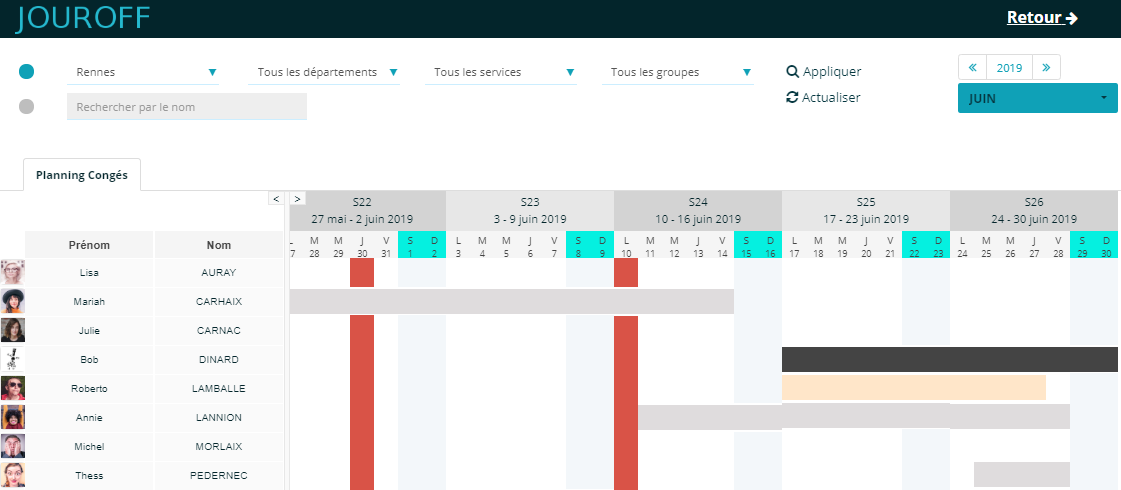Open the Rennes site dropdown
The width and height of the screenshot is (1121, 490).
pyautogui.click(x=143, y=72)
